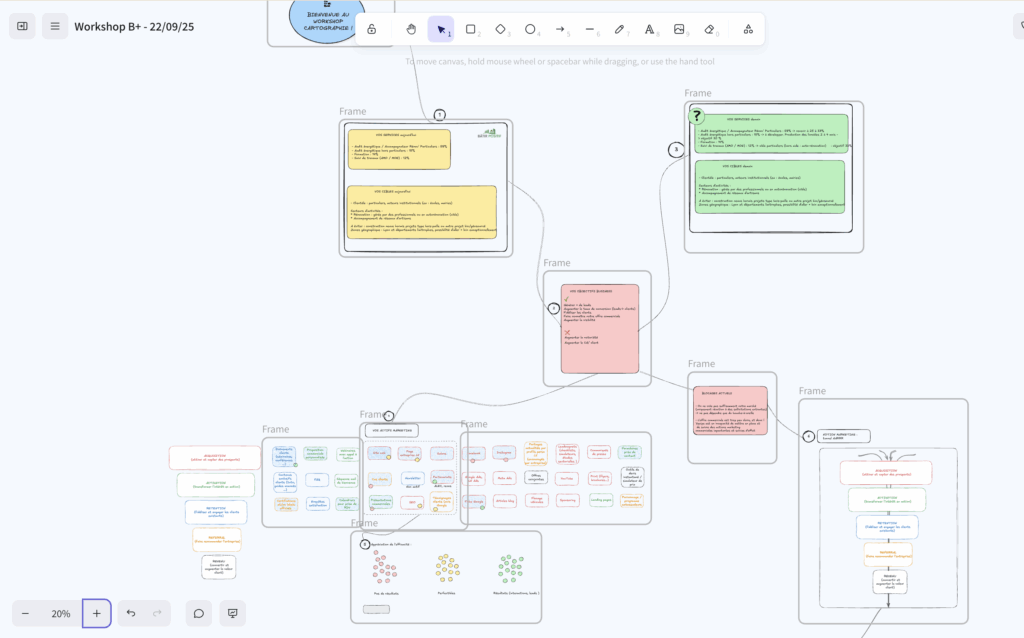Image resolution: width=1024 pixels, height=638 pixels.
Task: Pick the Arrow tool
Action: 560,30
